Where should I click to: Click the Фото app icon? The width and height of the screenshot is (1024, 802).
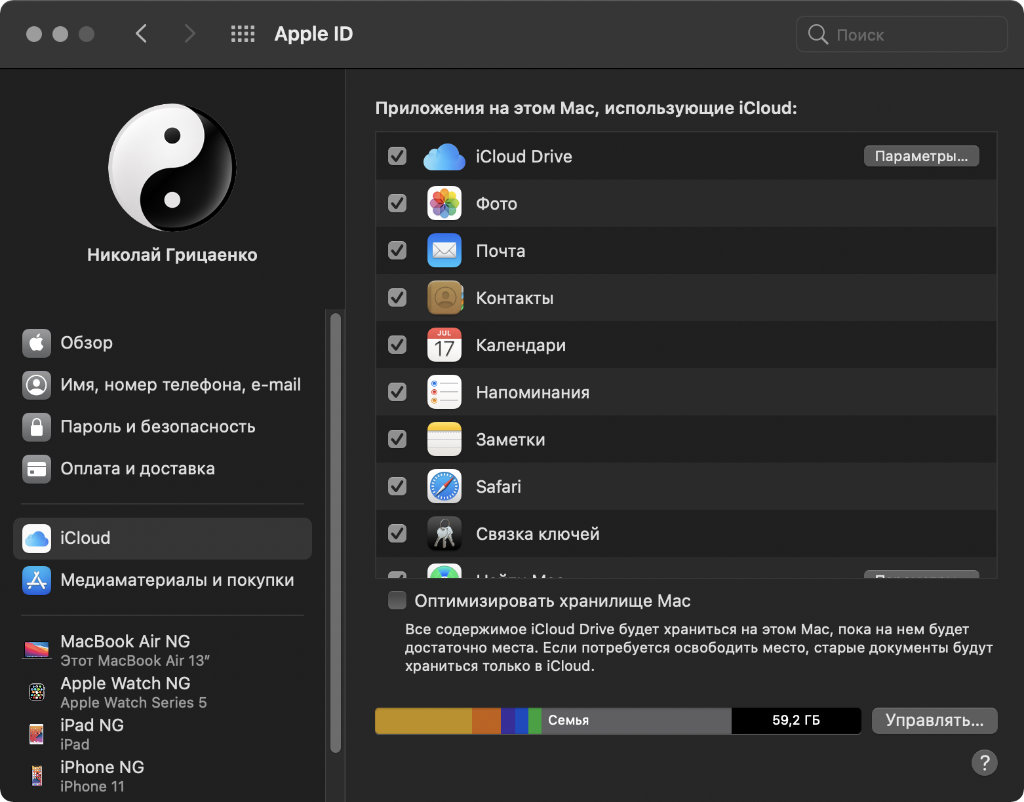[x=444, y=204]
